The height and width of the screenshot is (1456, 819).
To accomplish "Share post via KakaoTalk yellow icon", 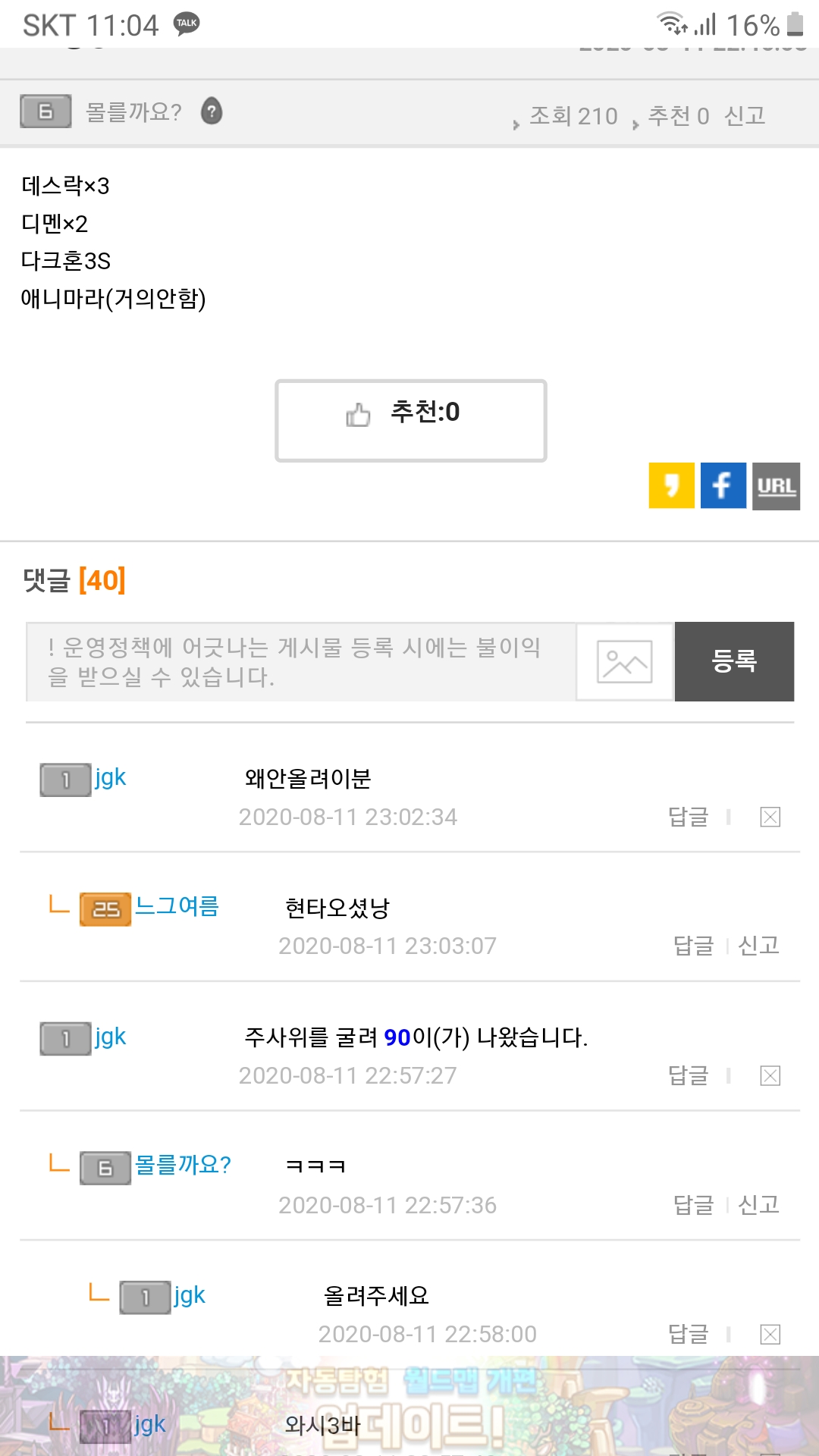I will (x=671, y=485).
